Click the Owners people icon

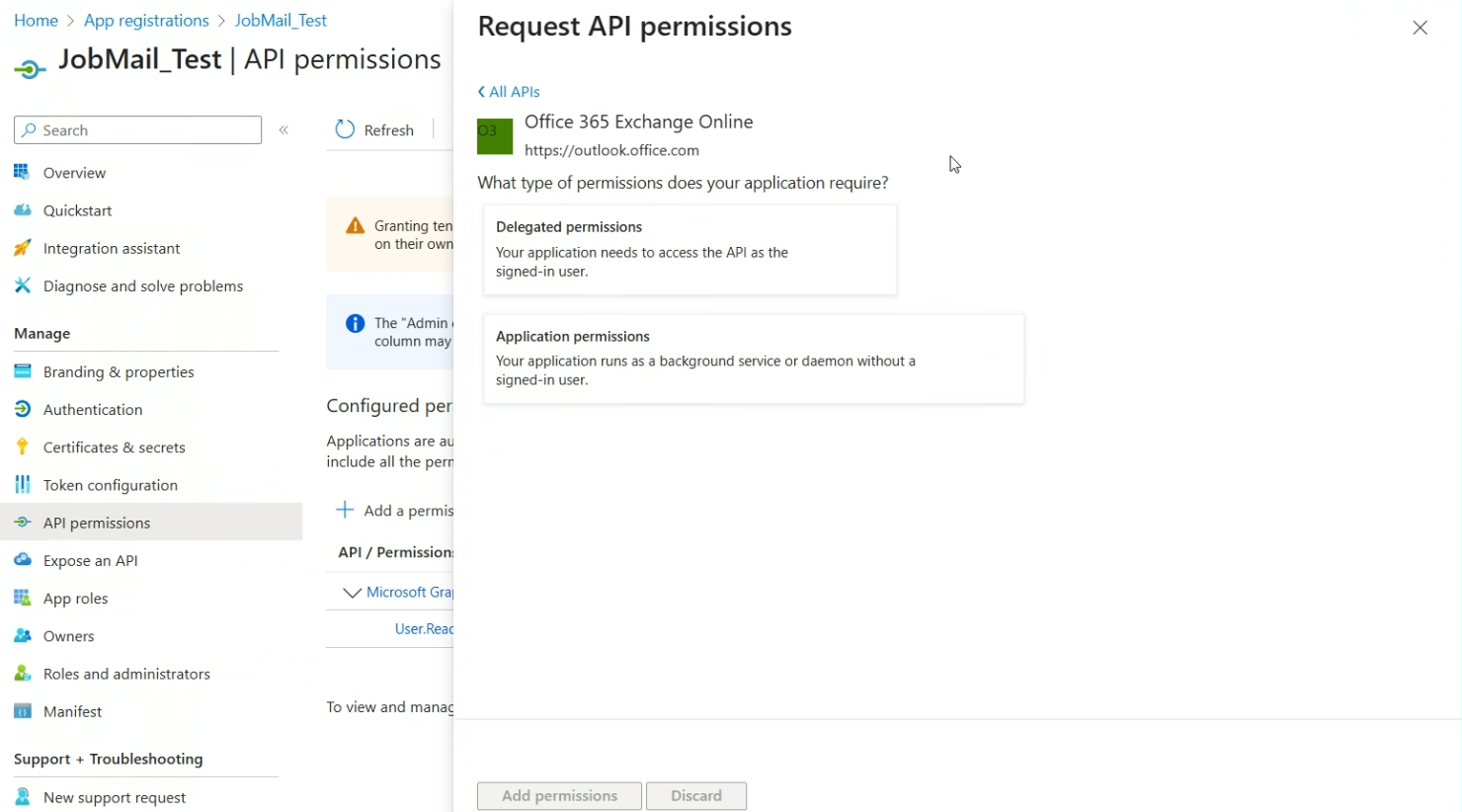22,635
